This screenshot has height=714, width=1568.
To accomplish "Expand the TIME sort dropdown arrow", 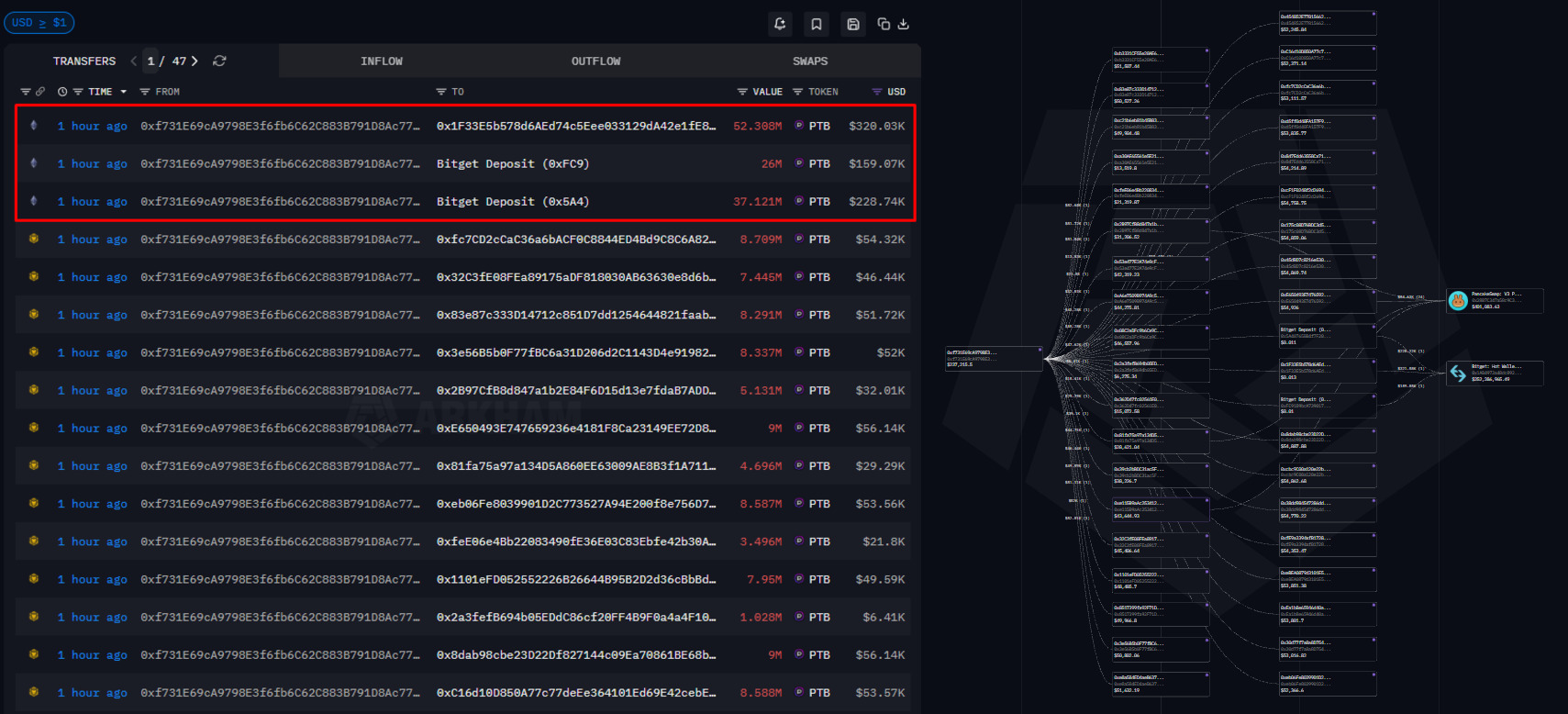I will [x=124, y=92].
